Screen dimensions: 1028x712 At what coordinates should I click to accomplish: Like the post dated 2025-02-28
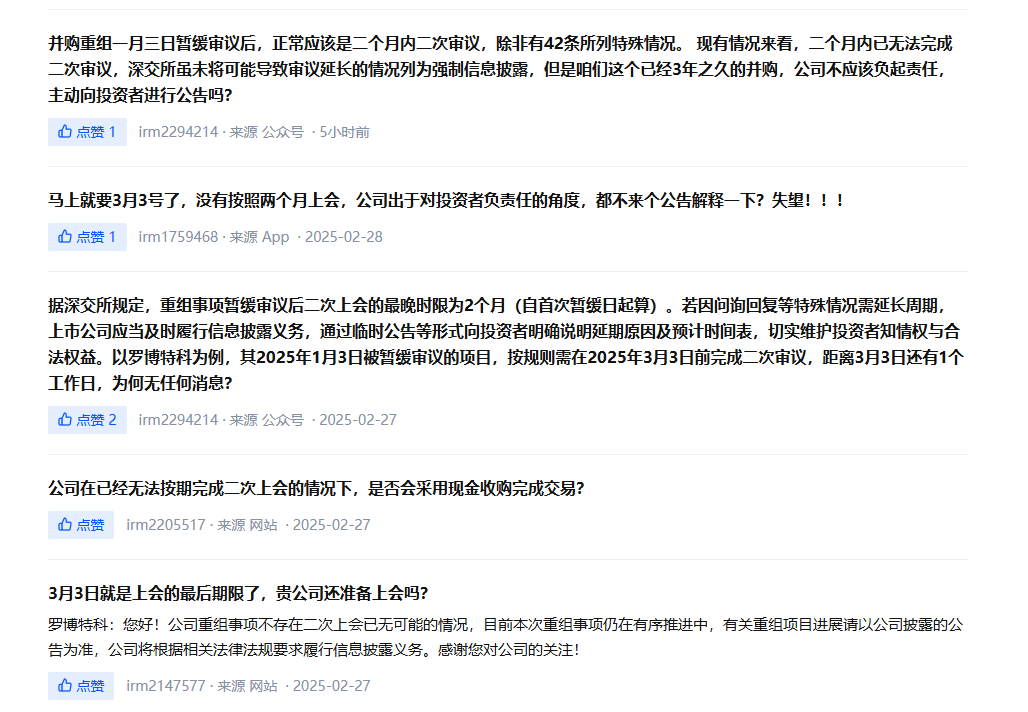[x=86, y=237]
